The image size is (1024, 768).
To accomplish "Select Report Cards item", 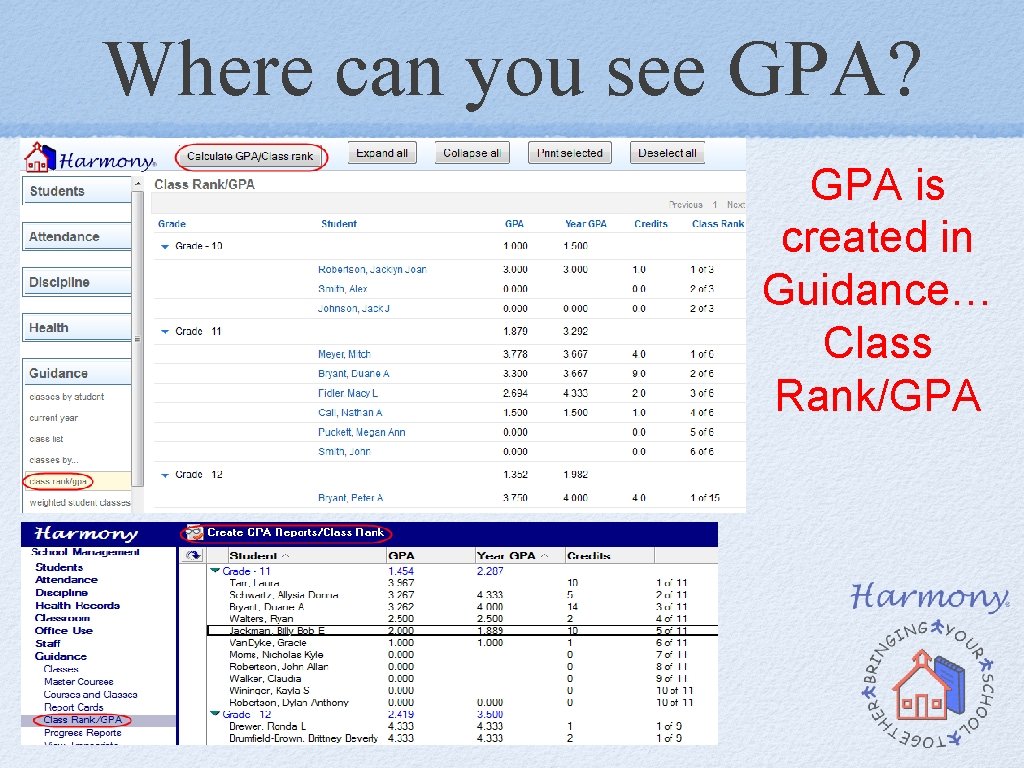I will click(x=73, y=707).
